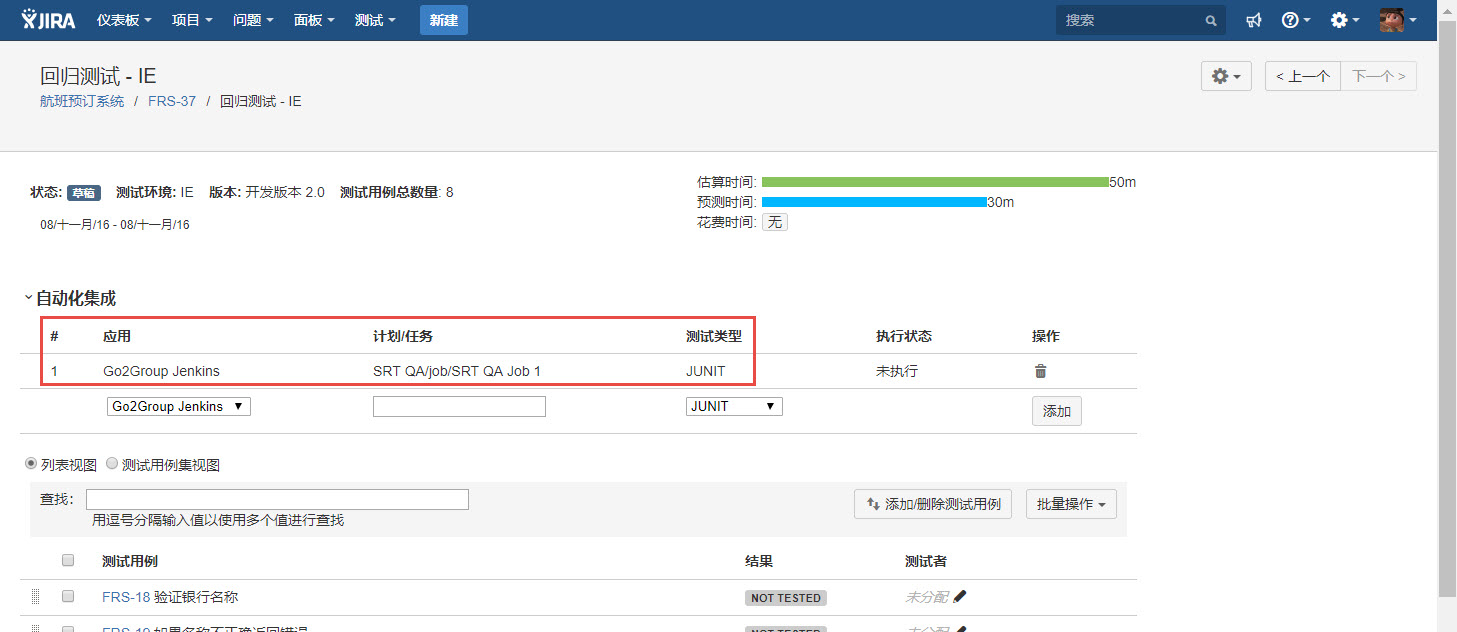The width and height of the screenshot is (1457, 632).
Task: Click the JIRA logo
Action: 48,19
